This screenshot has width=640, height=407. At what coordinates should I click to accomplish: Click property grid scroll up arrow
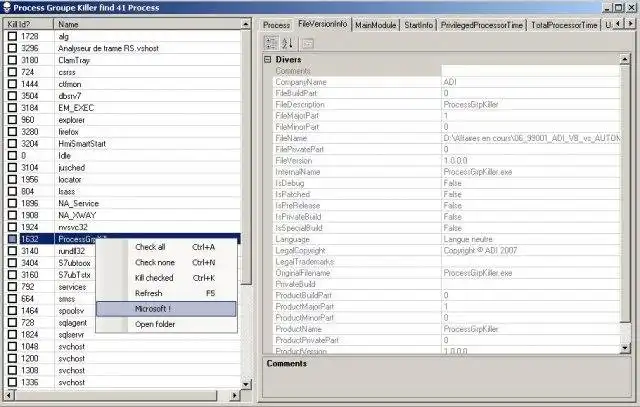click(625, 60)
